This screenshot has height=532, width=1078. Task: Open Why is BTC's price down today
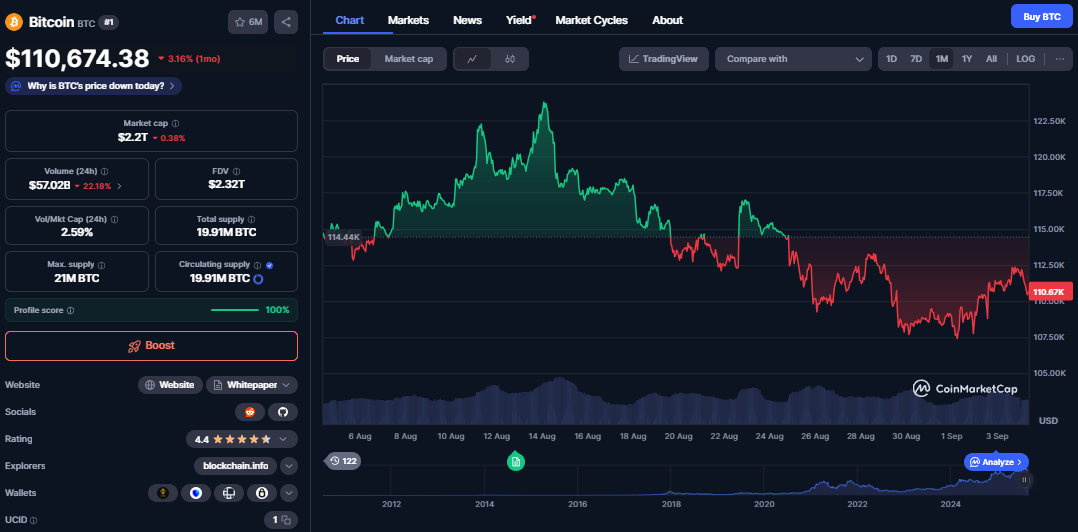coord(94,86)
